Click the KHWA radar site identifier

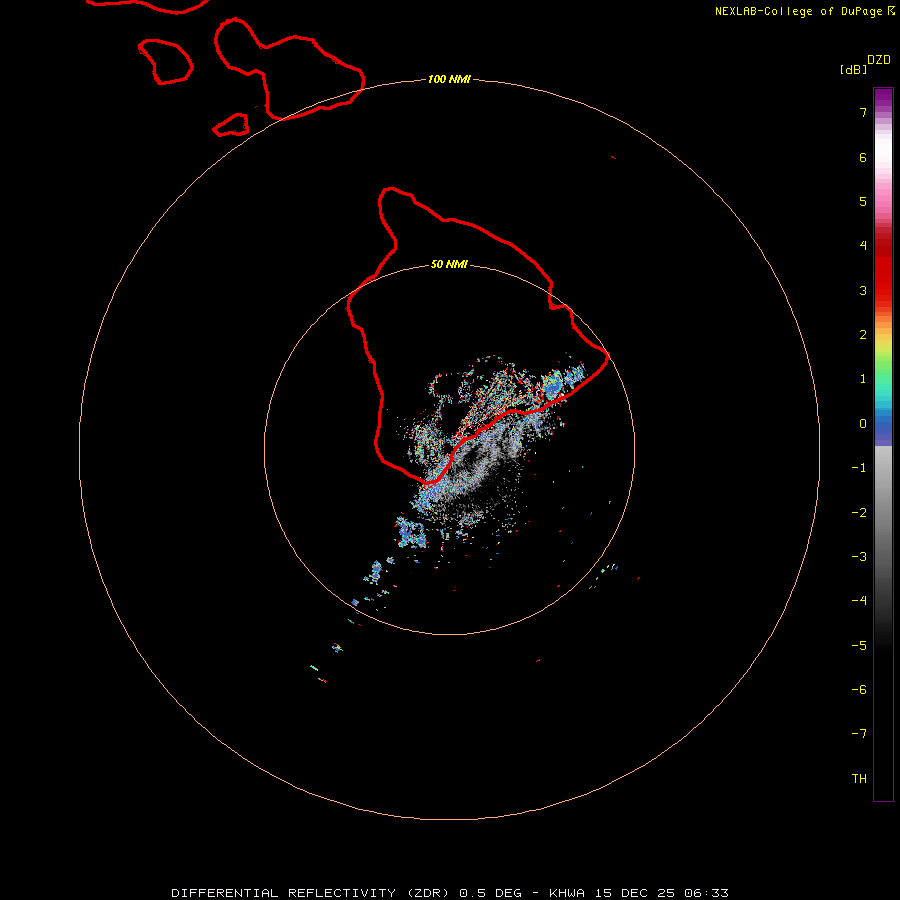tap(567, 893)
